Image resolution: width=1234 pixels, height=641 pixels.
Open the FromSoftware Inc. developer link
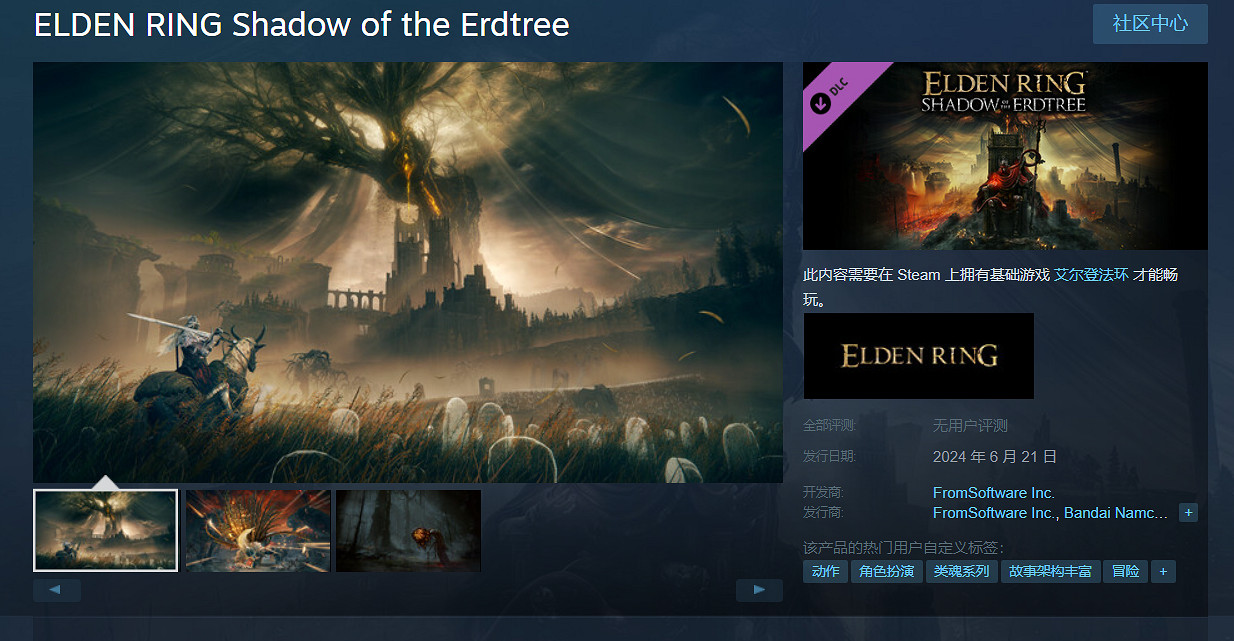pos(994,493)
